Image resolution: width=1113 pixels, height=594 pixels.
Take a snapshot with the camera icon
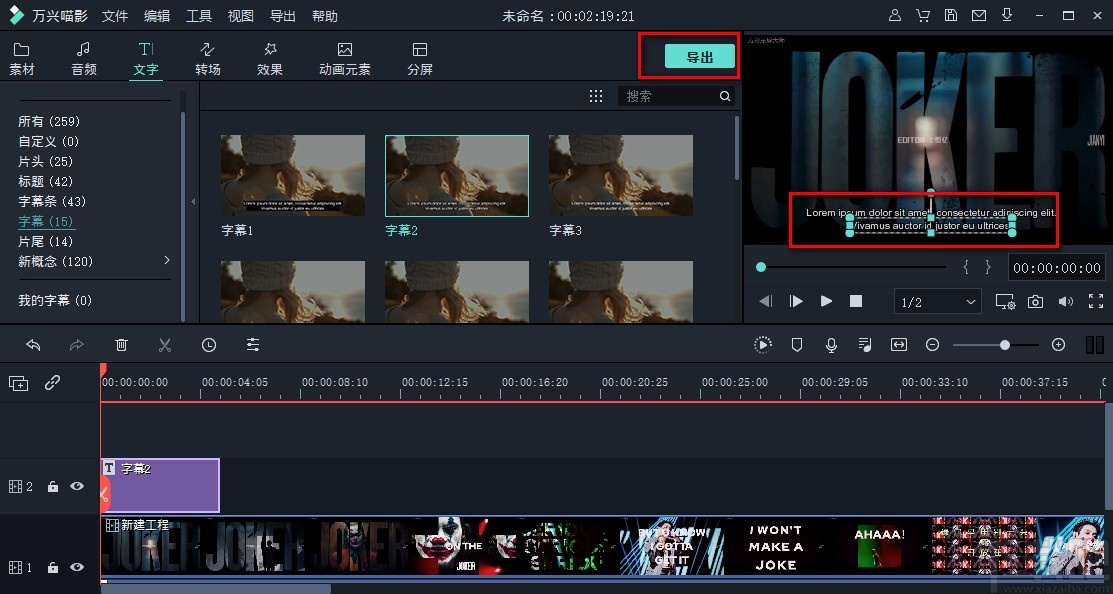1035,300
